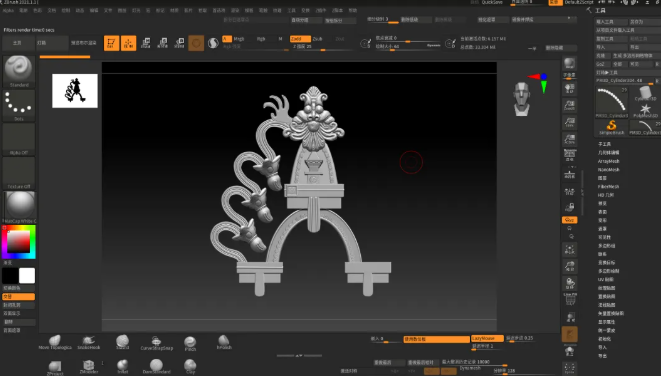Click the GoZ button
The height and width of the screenshot is (376, 661).
pyautogui.click(x=600, y=64)
